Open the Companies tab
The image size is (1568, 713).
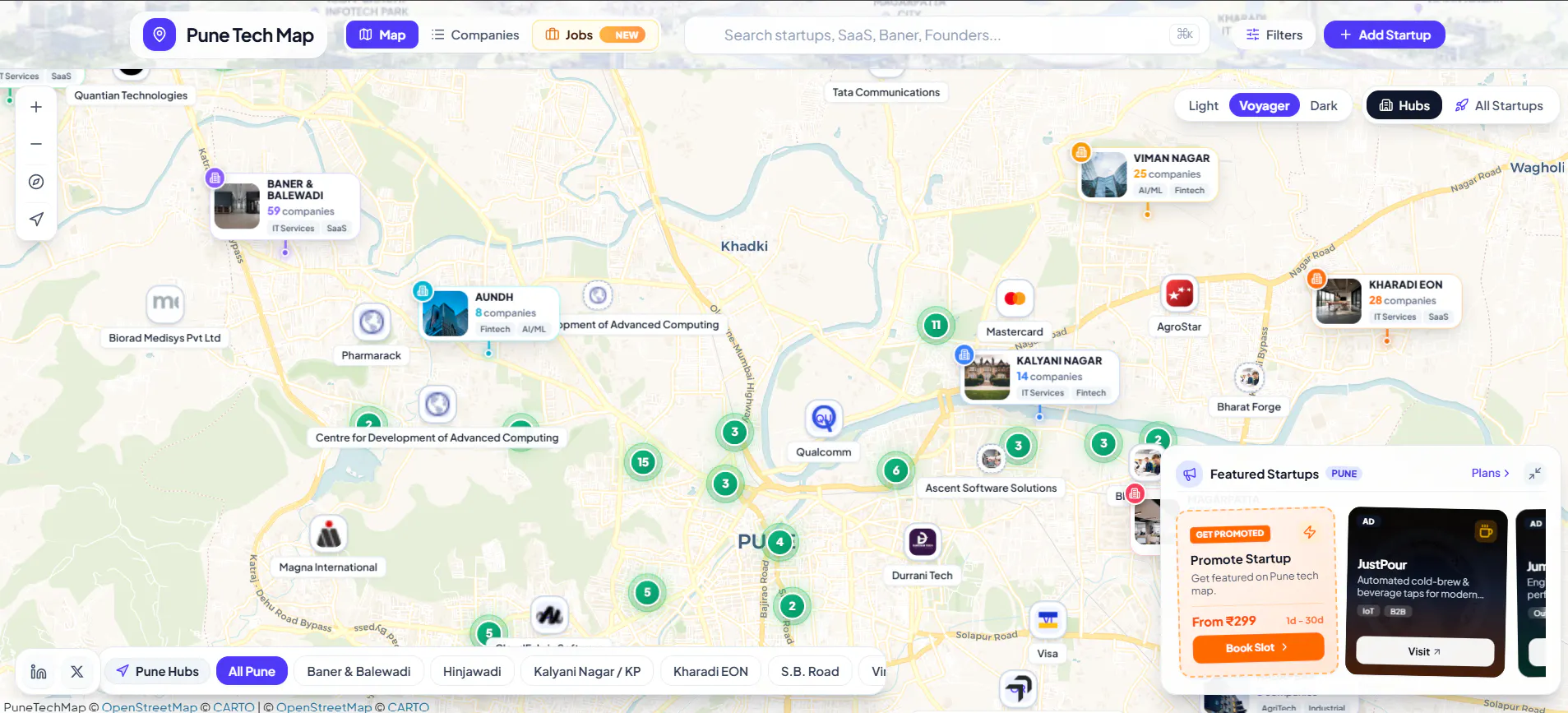click(475, 35)
